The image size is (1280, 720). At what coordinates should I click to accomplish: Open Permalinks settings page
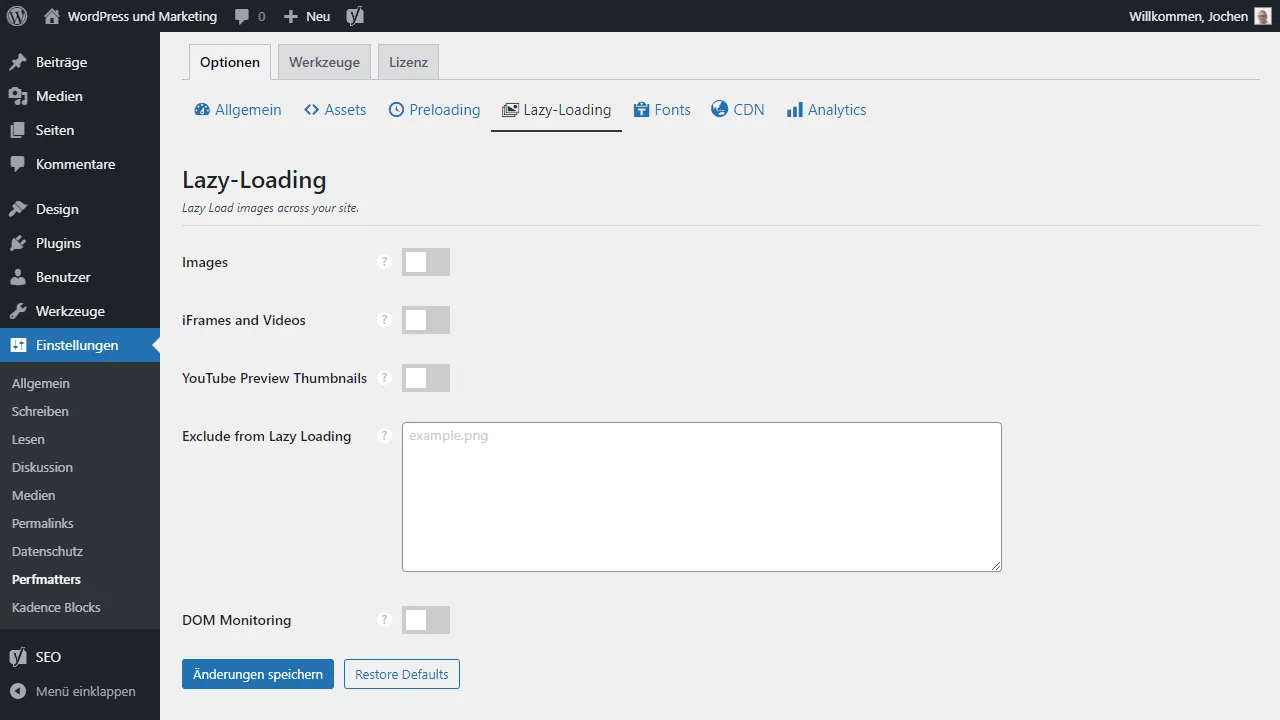point(43,523)
